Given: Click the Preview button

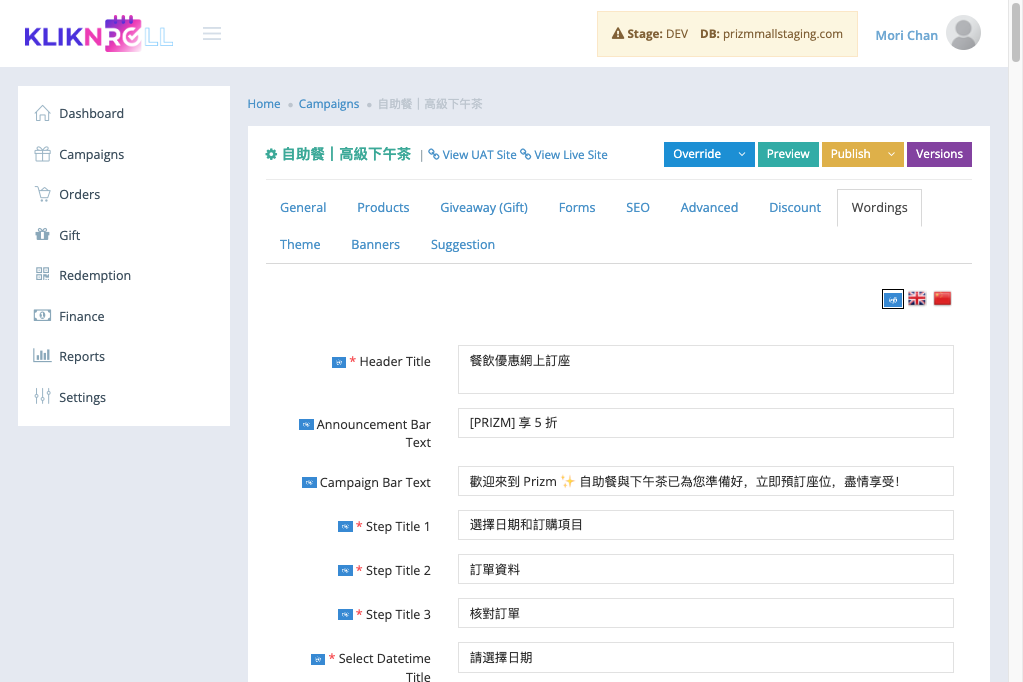Looking at the screenshot, I should point(788,154).
